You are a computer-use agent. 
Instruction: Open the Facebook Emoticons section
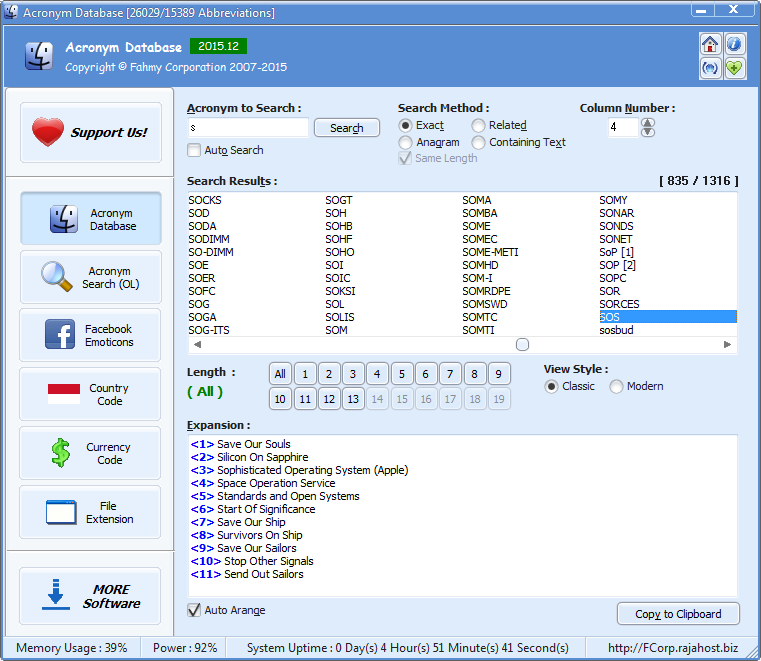click(91, 335)
